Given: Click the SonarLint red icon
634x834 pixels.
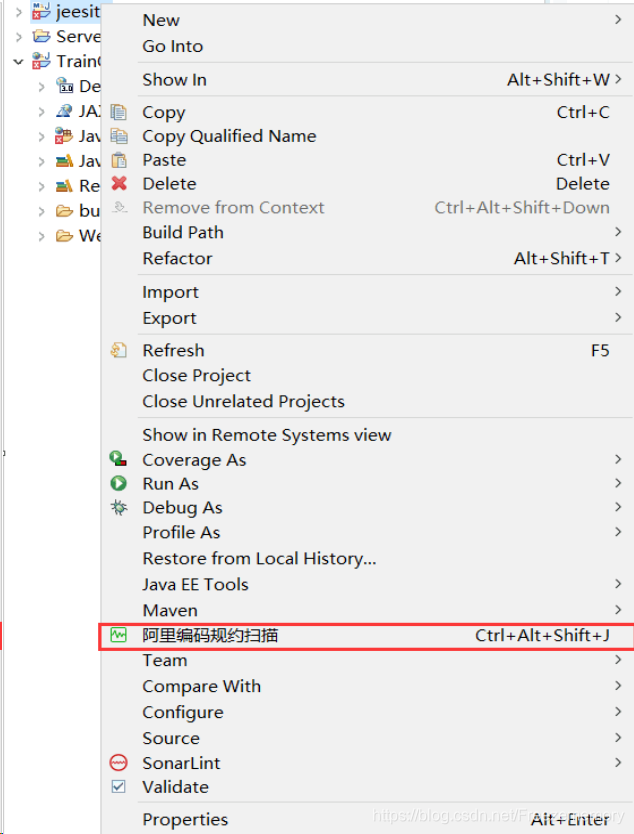Looking at the screenshot, I should [x=118, y=763].
